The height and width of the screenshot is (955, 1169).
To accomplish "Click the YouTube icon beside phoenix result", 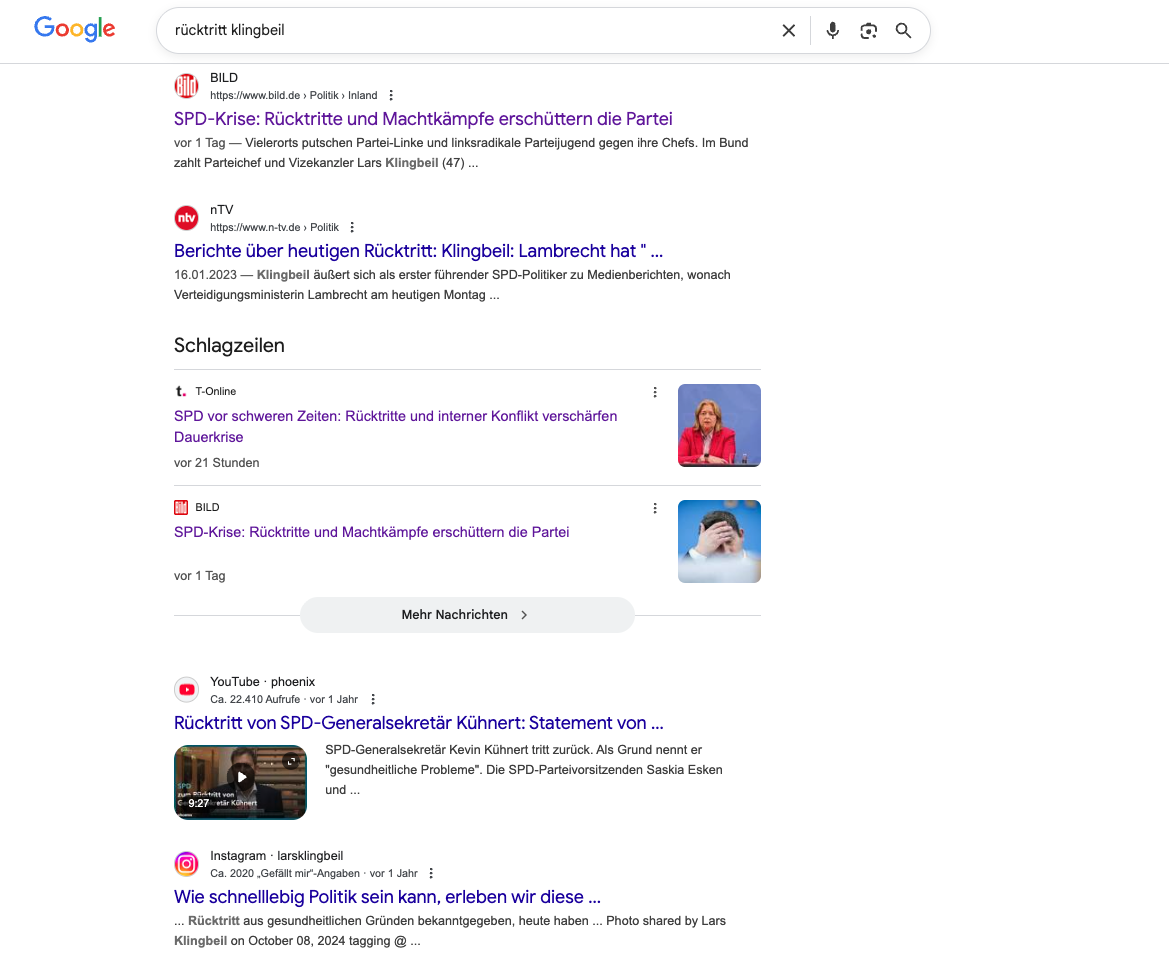I will pos(186,690).
